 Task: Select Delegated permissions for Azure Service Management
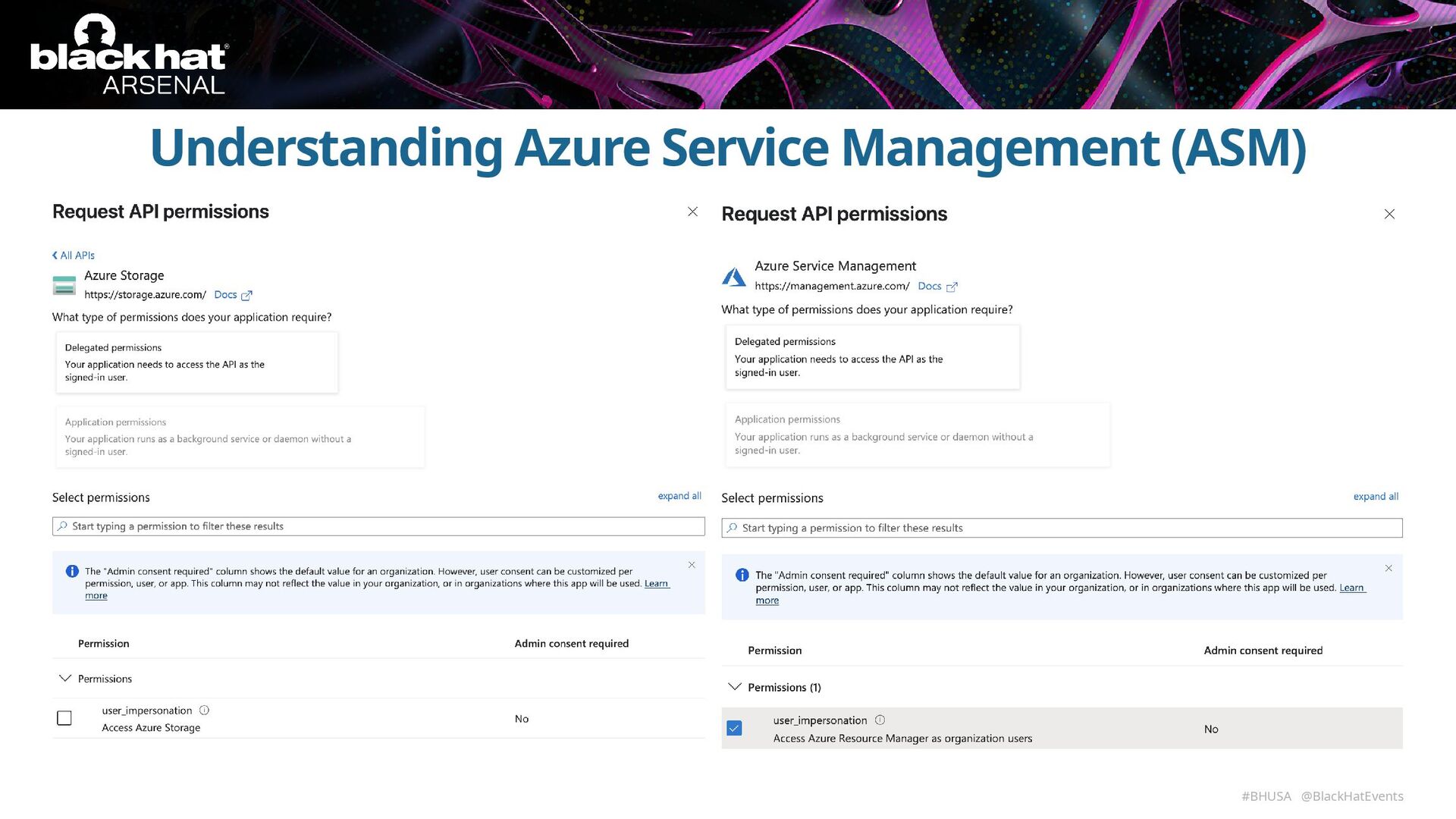point(872,357)
